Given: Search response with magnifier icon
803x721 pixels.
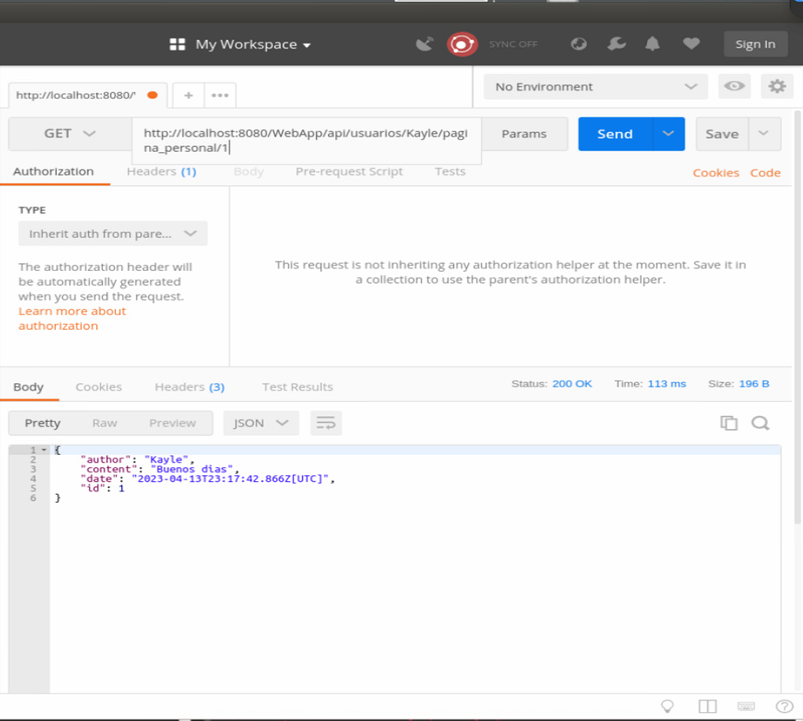Looking at the screenshot, I should [760, 423].
